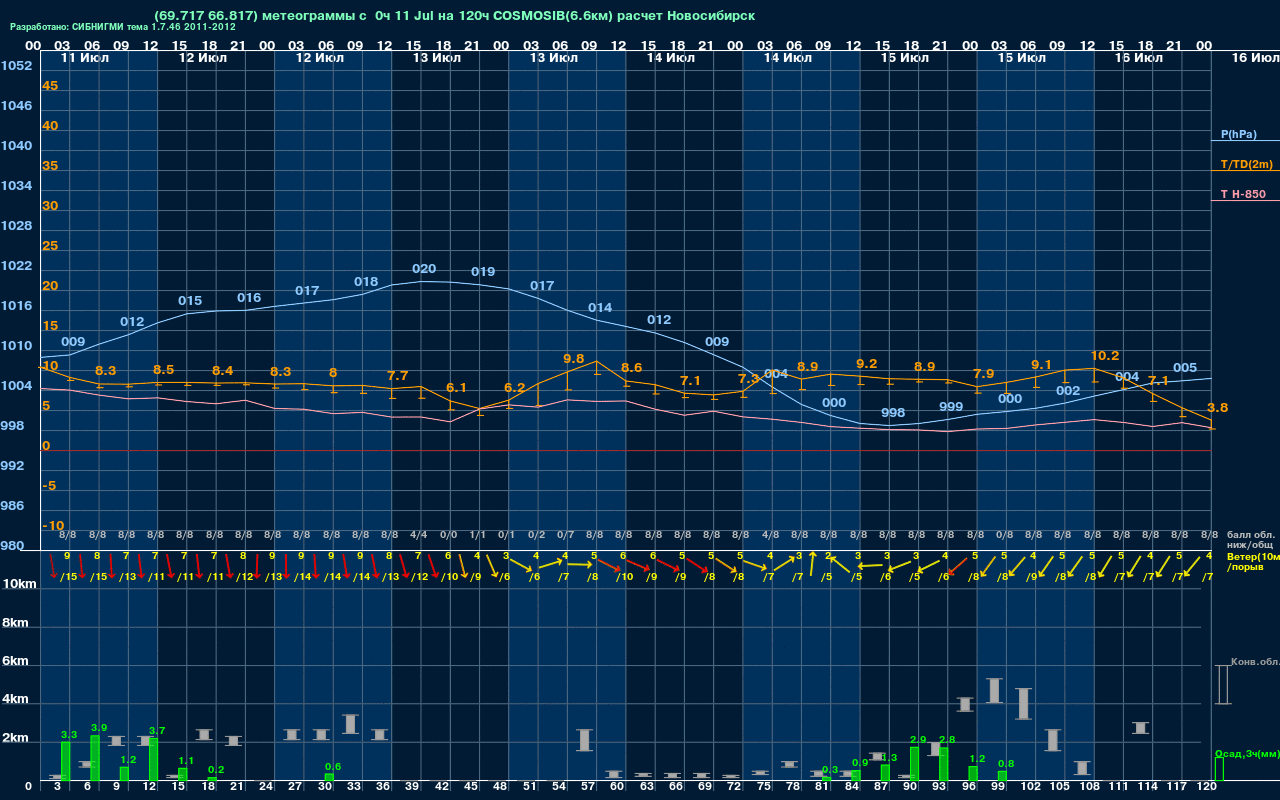Click the 7.9 temperature value
The image size is (1280, 800).
984,374
